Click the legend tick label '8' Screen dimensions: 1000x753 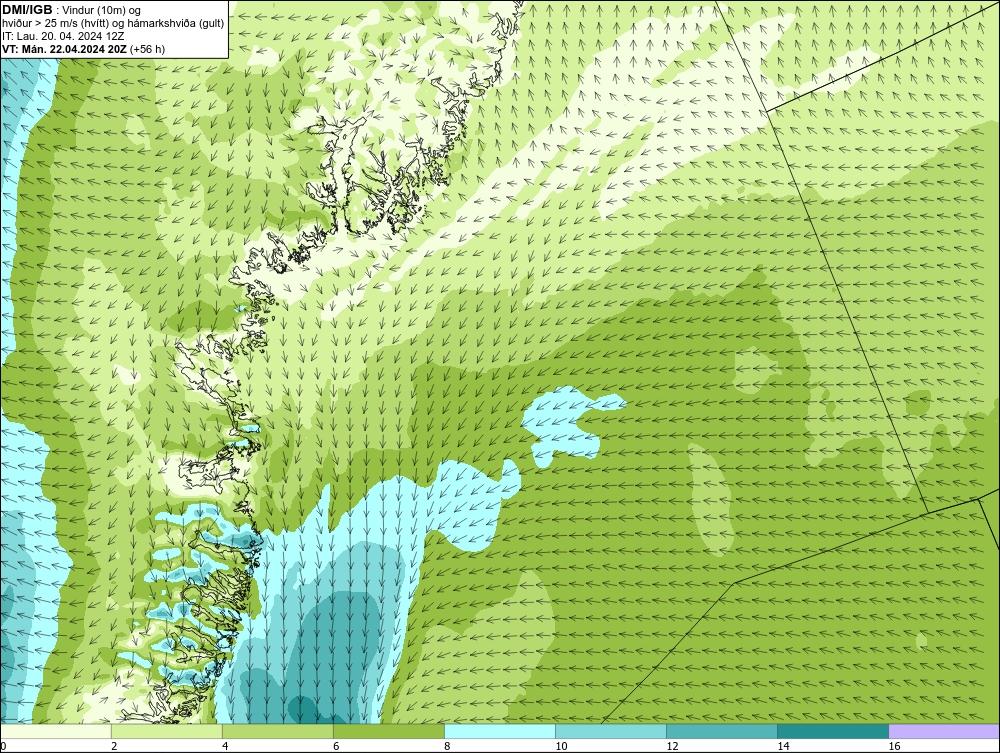[447, 746]
